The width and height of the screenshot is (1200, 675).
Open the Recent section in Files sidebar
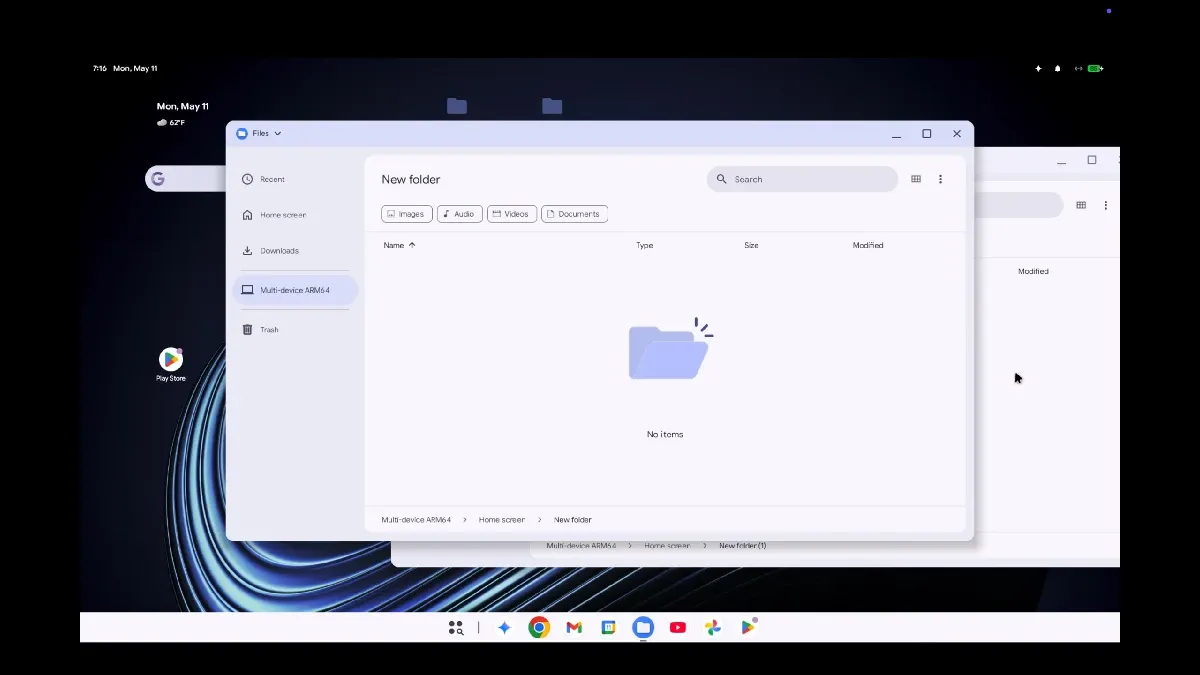[295, 179]
